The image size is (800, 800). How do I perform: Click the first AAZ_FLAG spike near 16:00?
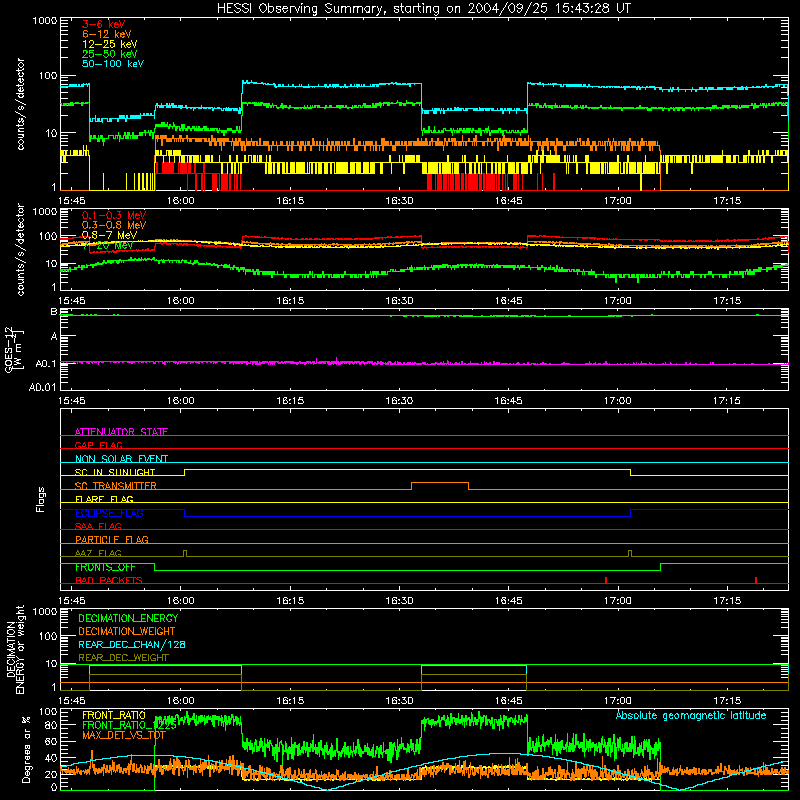(x=185, y=553)
